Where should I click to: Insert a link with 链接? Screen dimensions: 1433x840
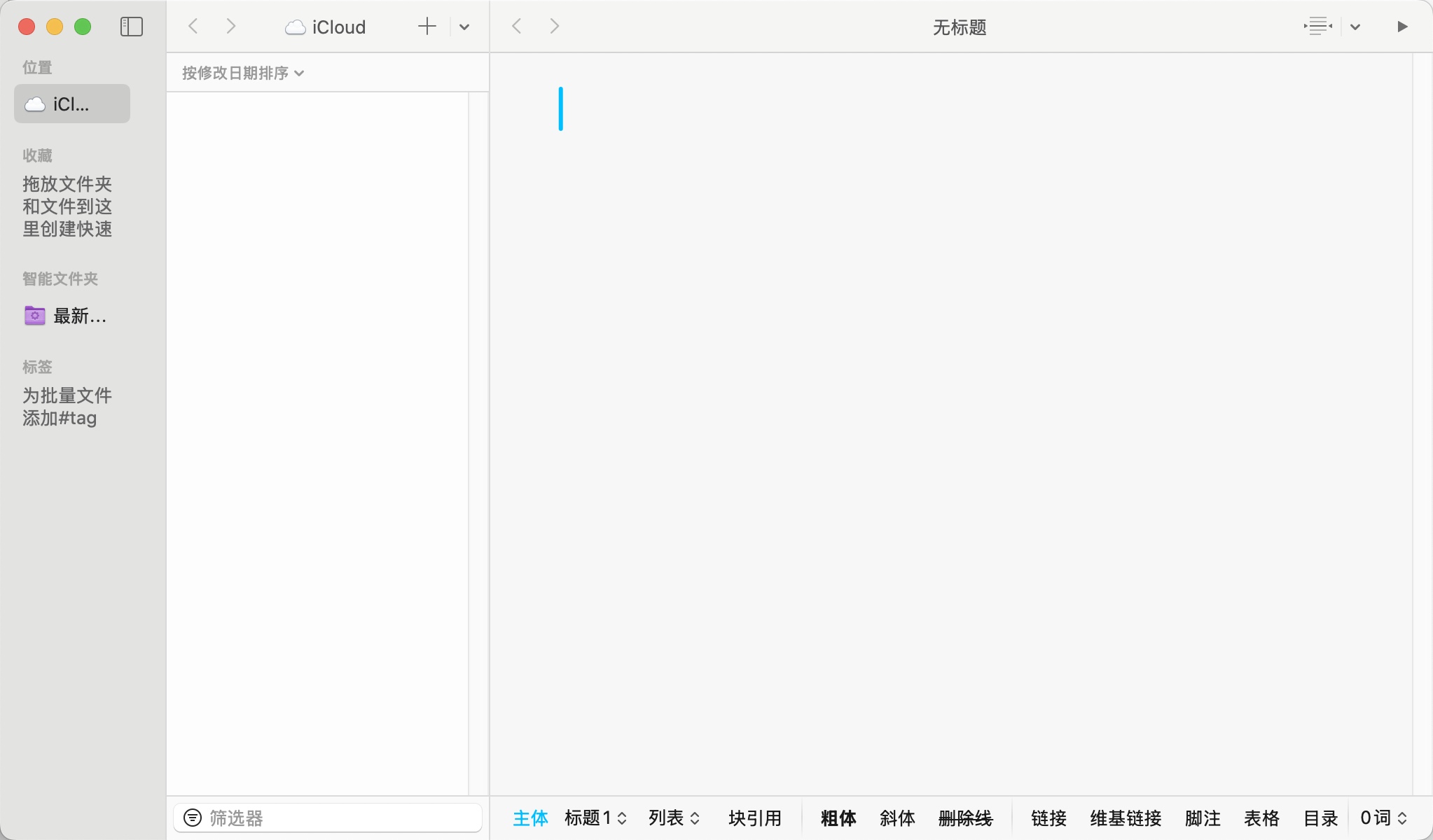coord(1048,818)
